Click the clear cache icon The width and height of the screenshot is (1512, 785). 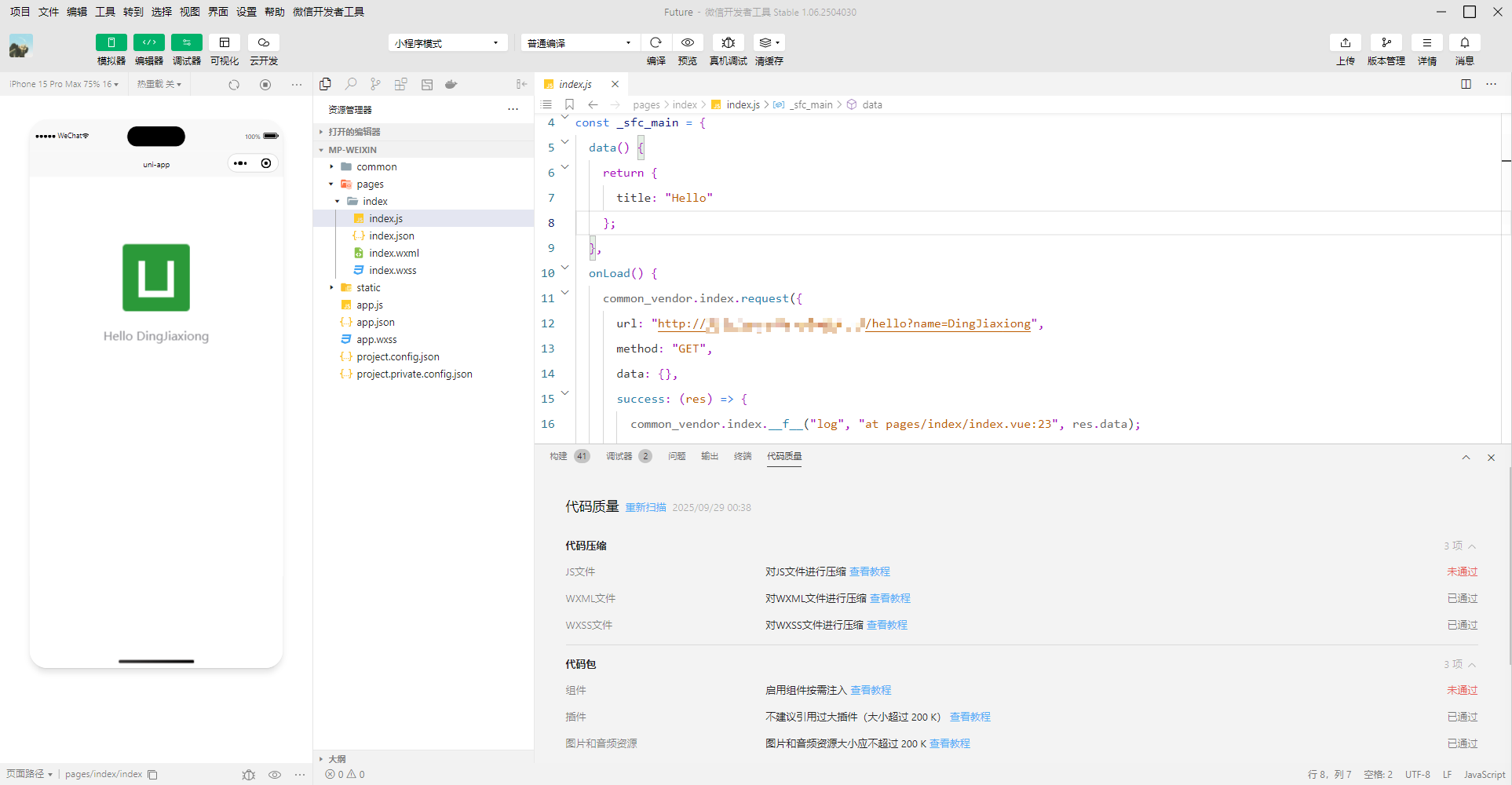tap(769, 42)
